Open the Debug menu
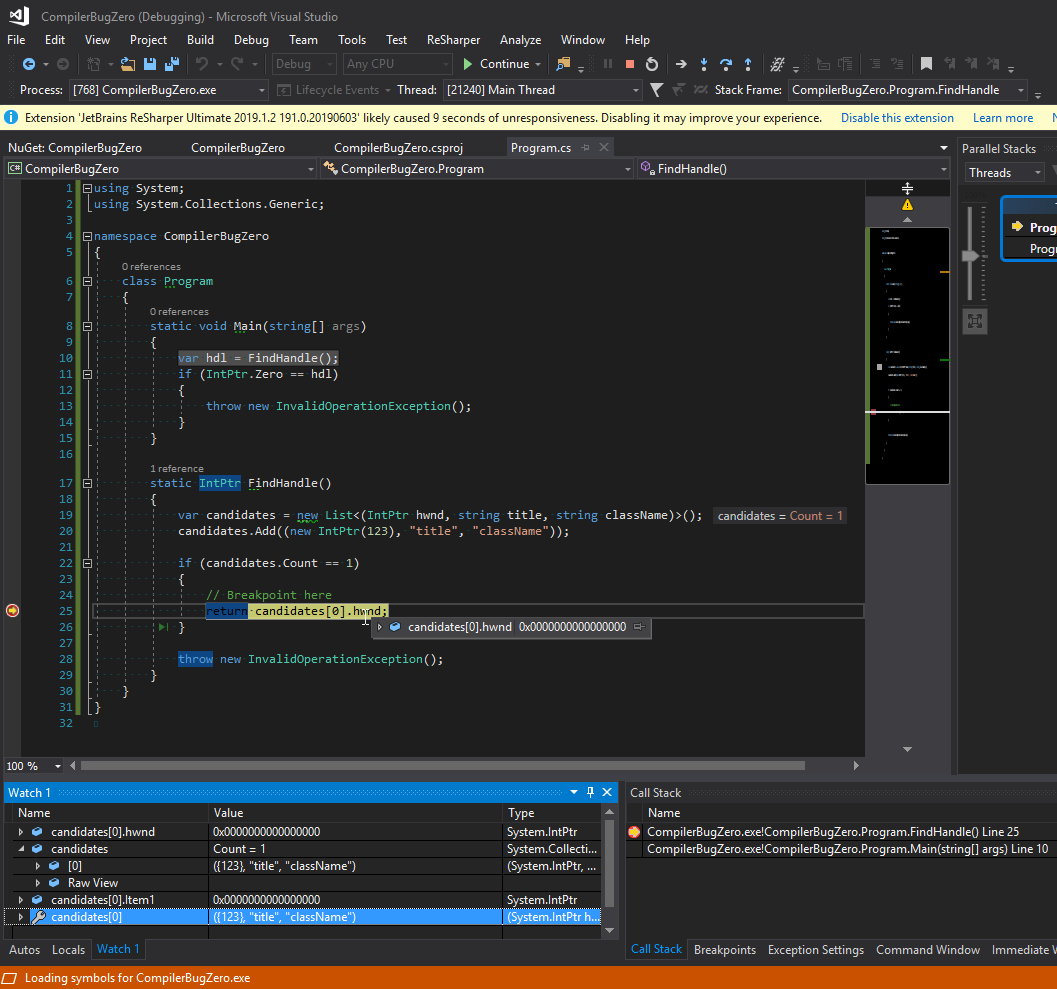Viewport: 1057px width, 989px height. point(251,40)
